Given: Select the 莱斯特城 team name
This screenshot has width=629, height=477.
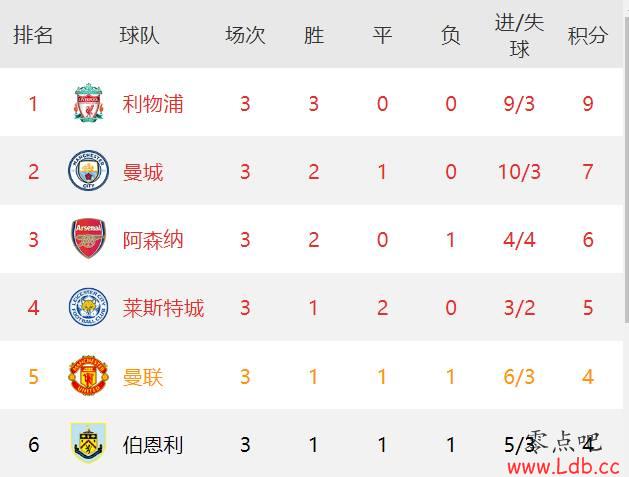Looking at the screenshot, I should [163, 308].
